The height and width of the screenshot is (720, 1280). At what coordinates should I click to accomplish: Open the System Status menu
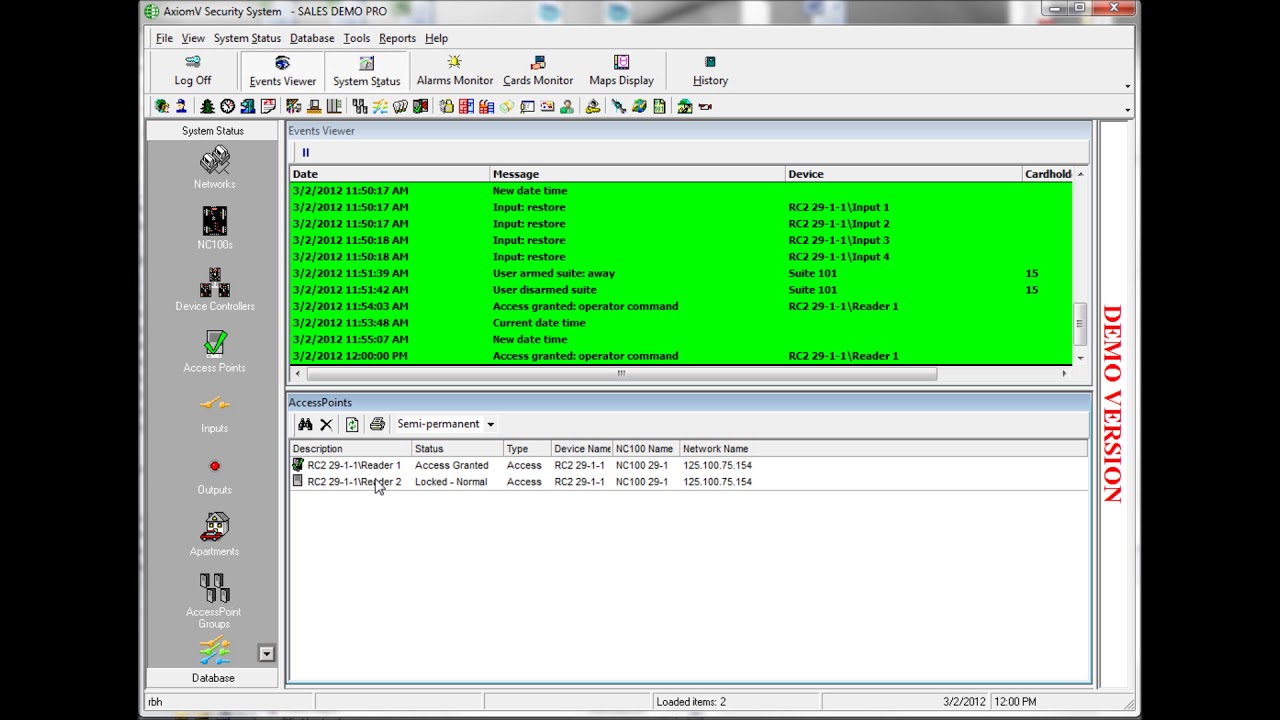(x=247, y=38)
